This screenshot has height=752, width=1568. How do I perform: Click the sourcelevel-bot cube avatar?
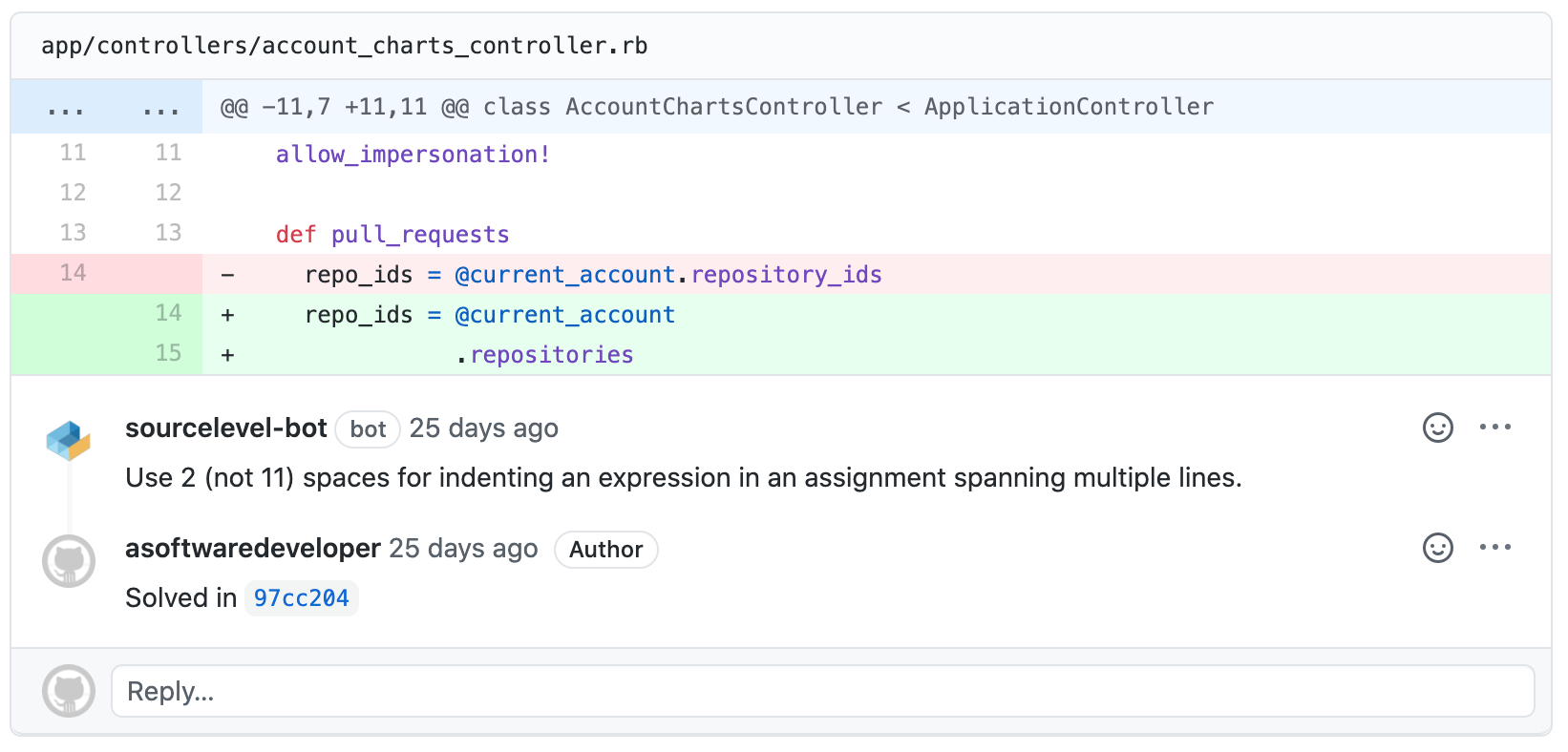pyautogui.click(x=68, y=441)
